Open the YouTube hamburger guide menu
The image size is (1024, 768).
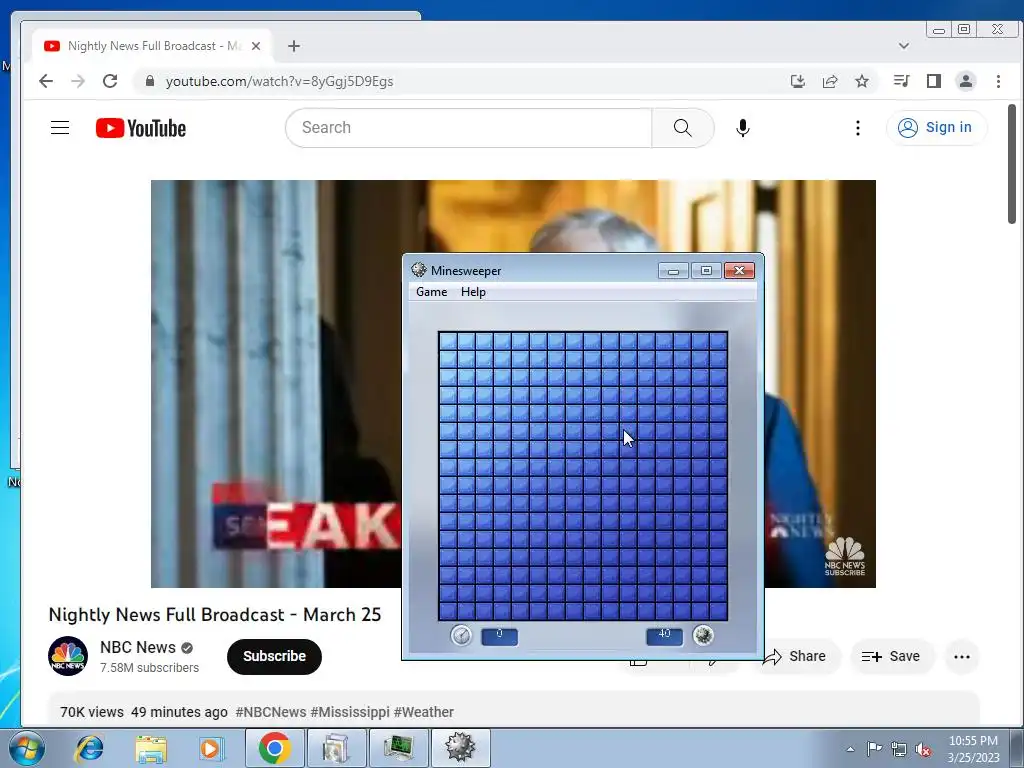click(60, 127)
